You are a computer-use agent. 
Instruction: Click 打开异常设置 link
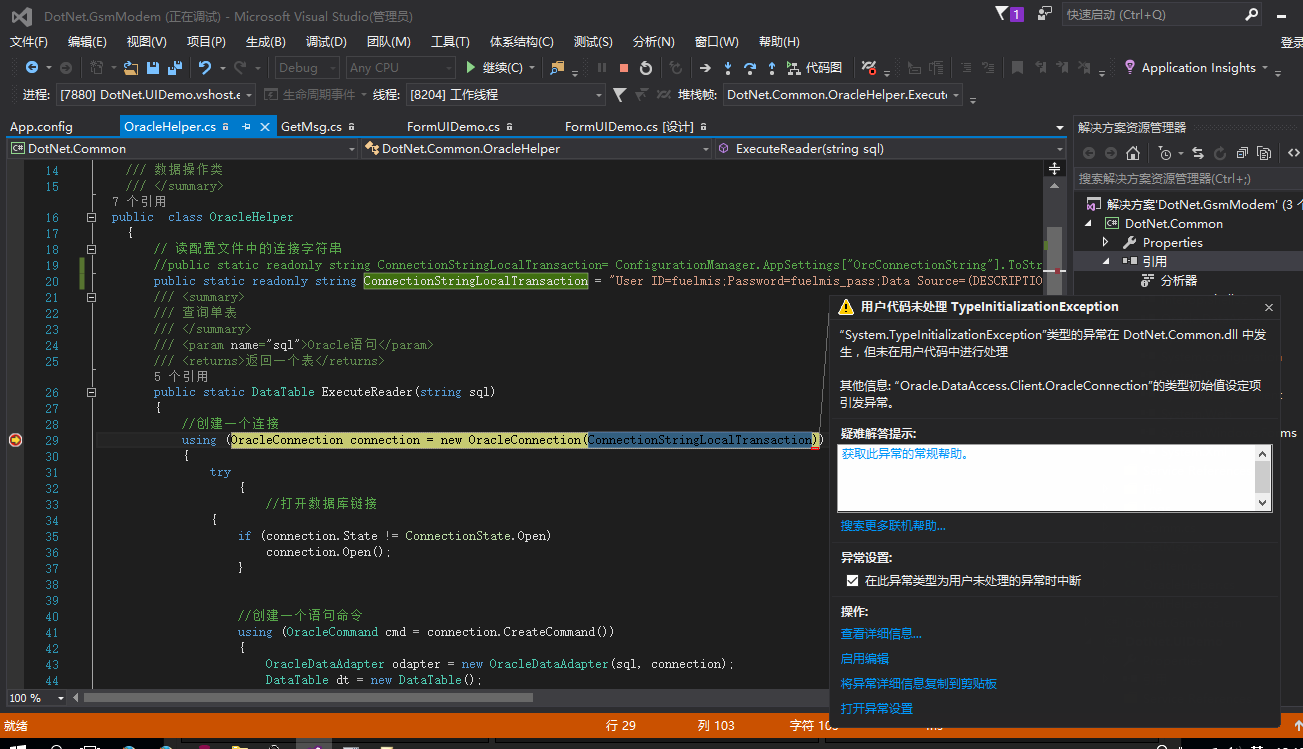coord(877,709)
